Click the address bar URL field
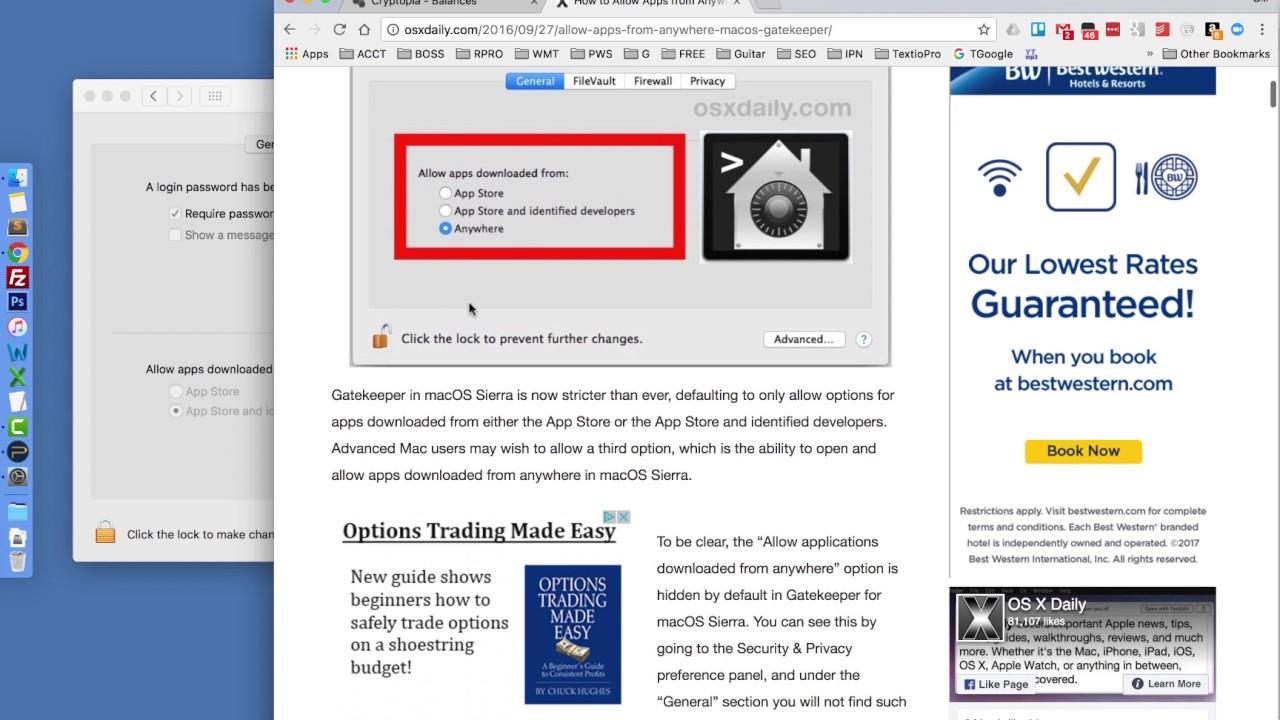1280x720 pixels. point(690,30)
